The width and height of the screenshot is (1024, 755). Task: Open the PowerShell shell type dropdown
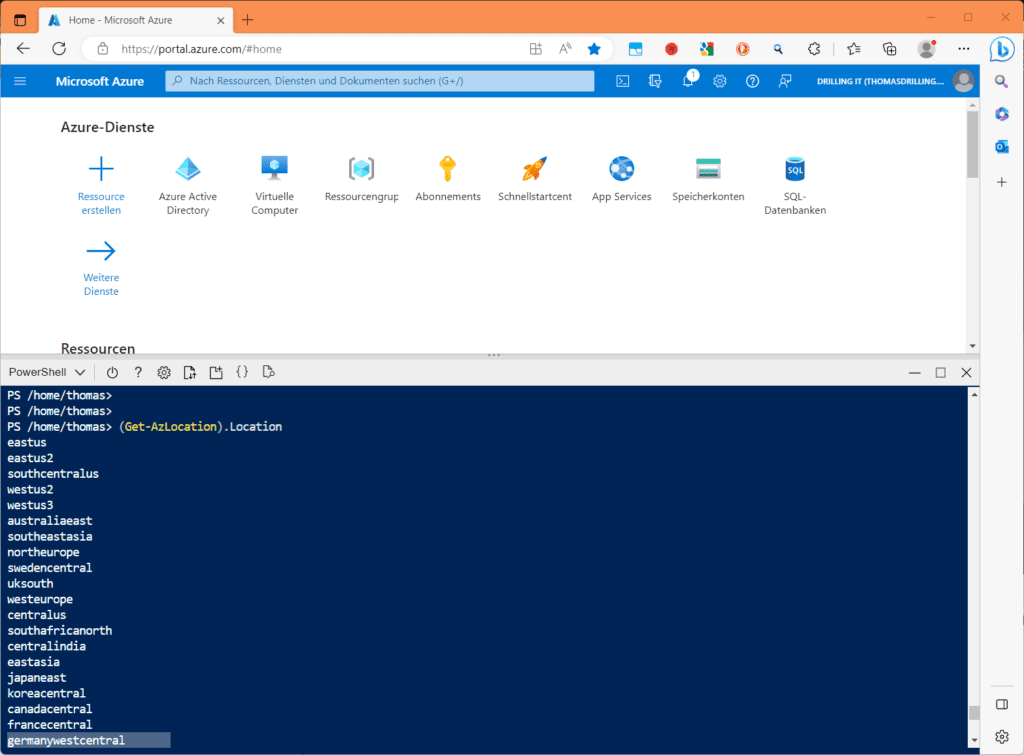pos(47,372)
